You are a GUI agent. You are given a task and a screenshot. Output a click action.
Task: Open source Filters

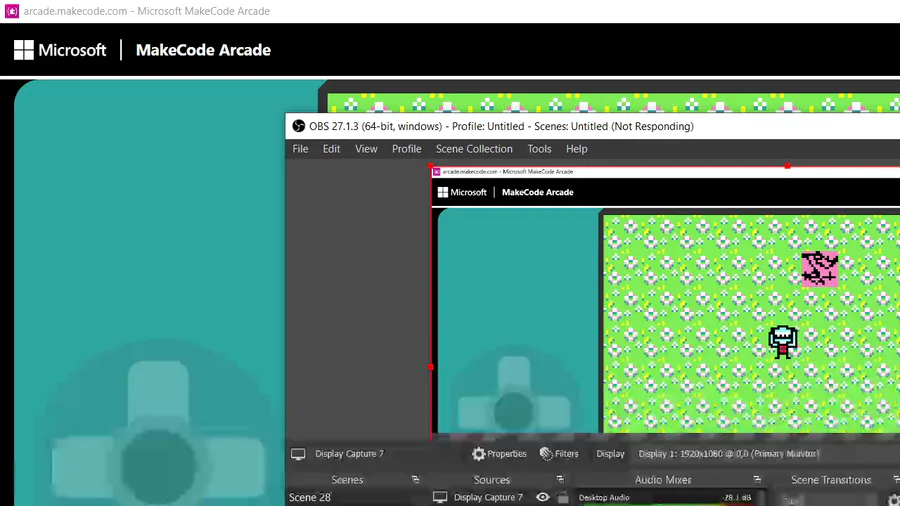[559, 454]
